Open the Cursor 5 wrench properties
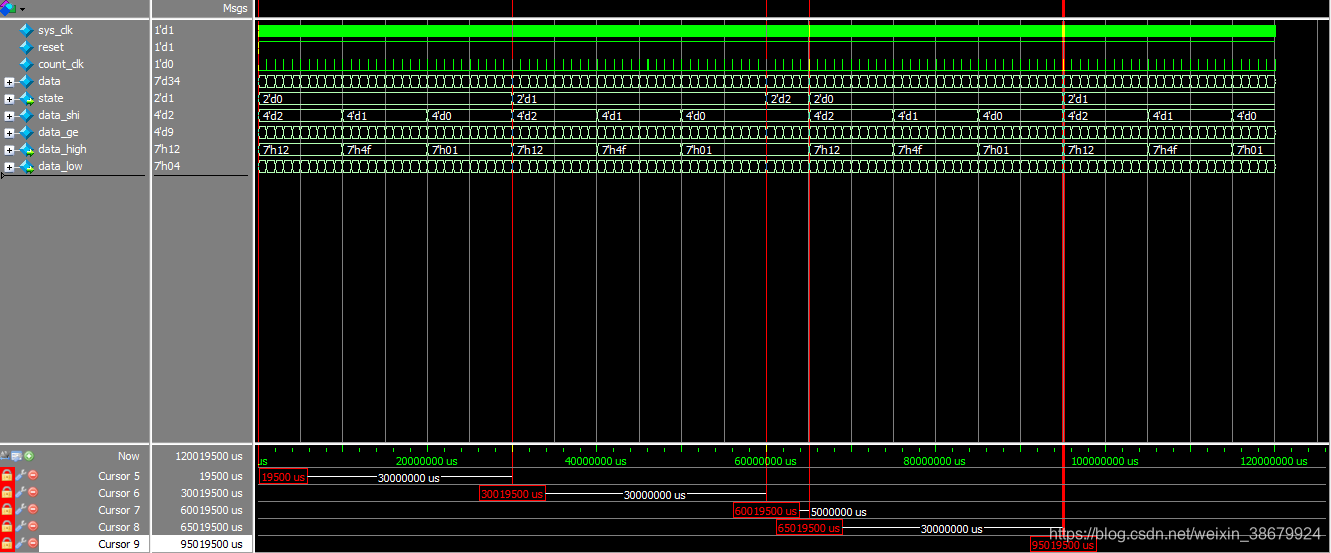 pos(20,476)
